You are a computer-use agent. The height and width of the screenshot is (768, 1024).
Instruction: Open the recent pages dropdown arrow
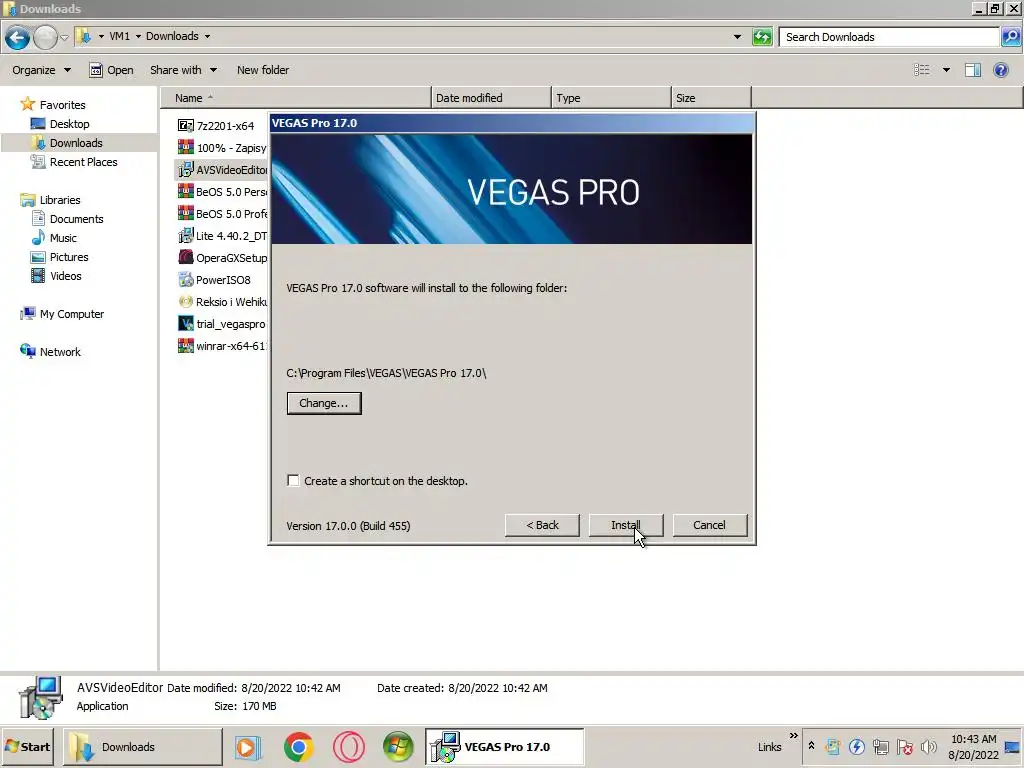(64, 37)
